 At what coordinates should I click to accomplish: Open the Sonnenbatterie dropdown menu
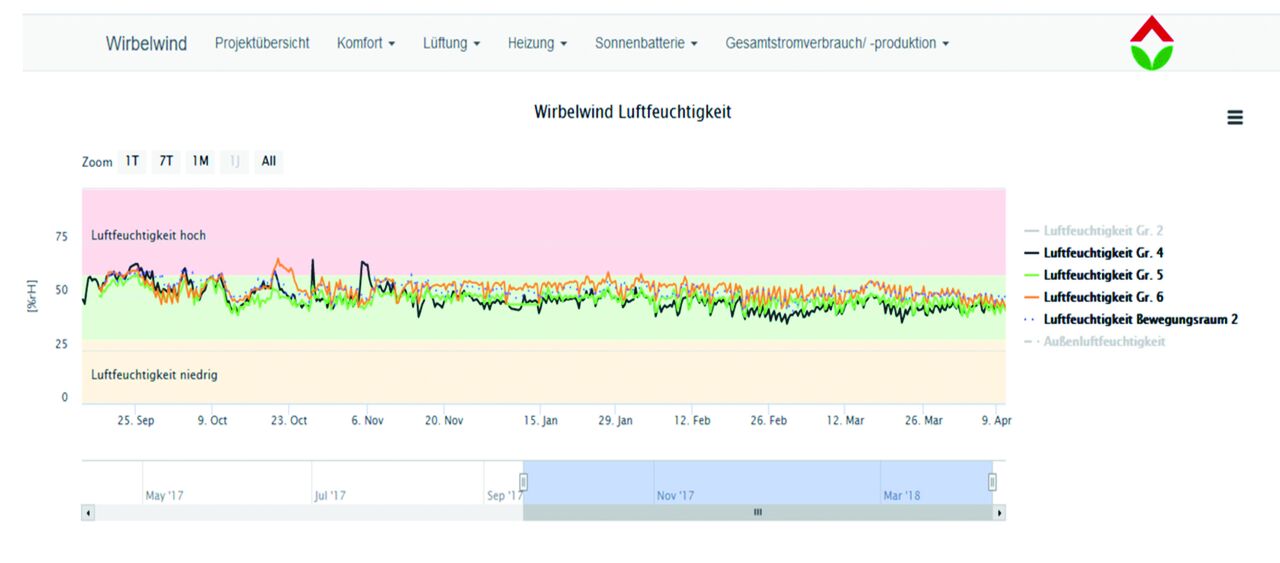click(646, 44)
